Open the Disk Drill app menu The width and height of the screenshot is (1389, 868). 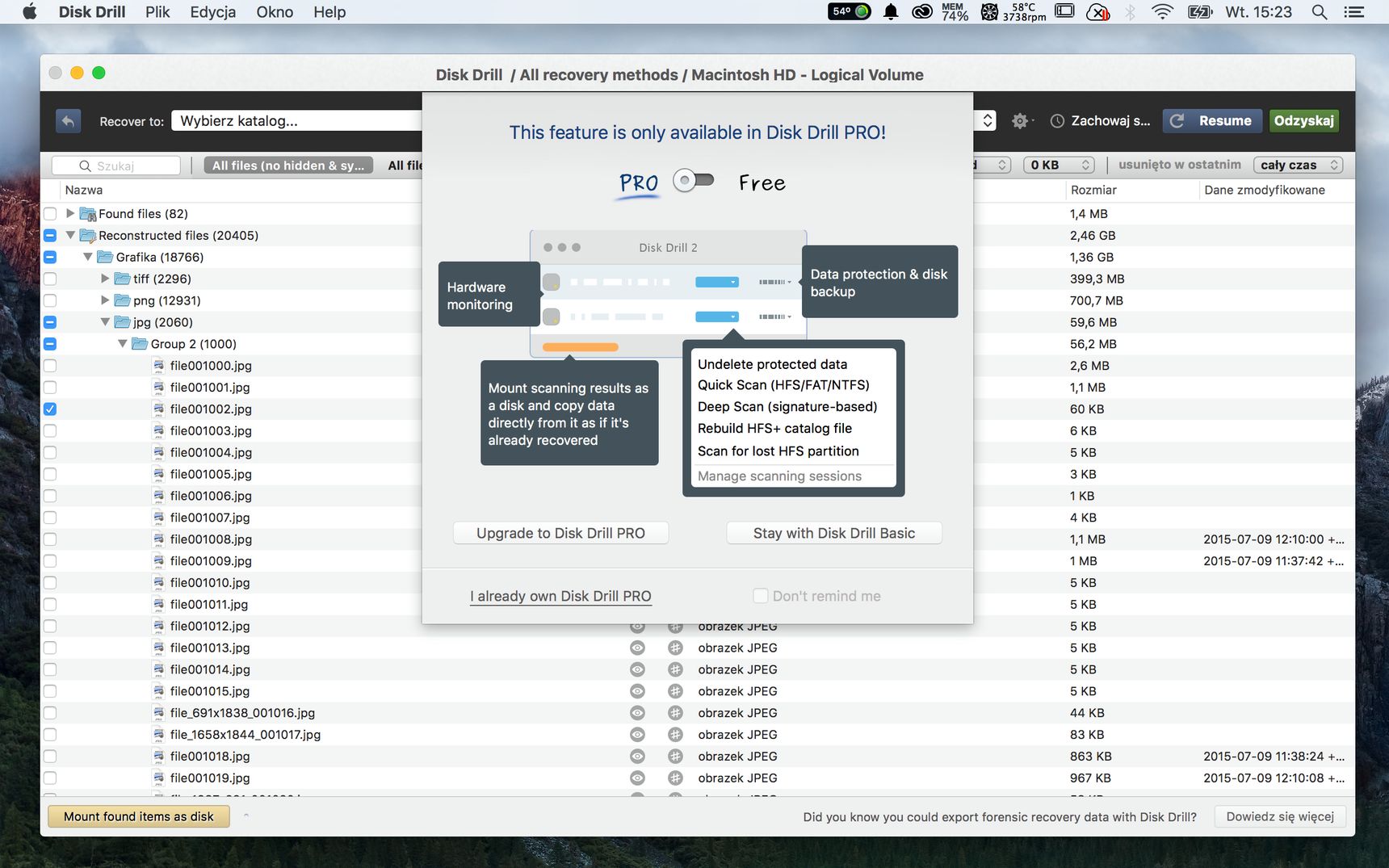(92, 12)
